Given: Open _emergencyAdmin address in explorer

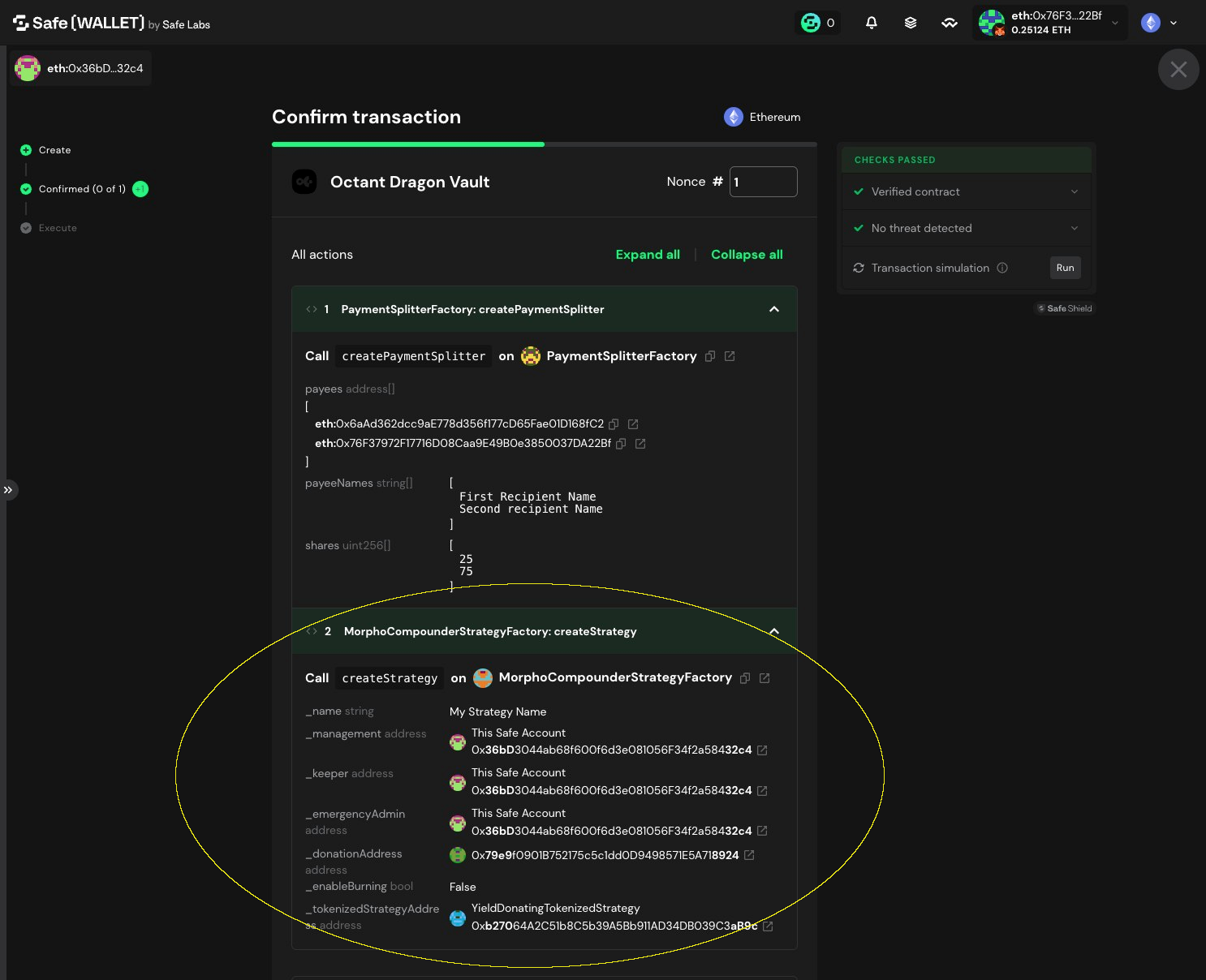Looking at the screenshot, I should [x=762, y=831].
